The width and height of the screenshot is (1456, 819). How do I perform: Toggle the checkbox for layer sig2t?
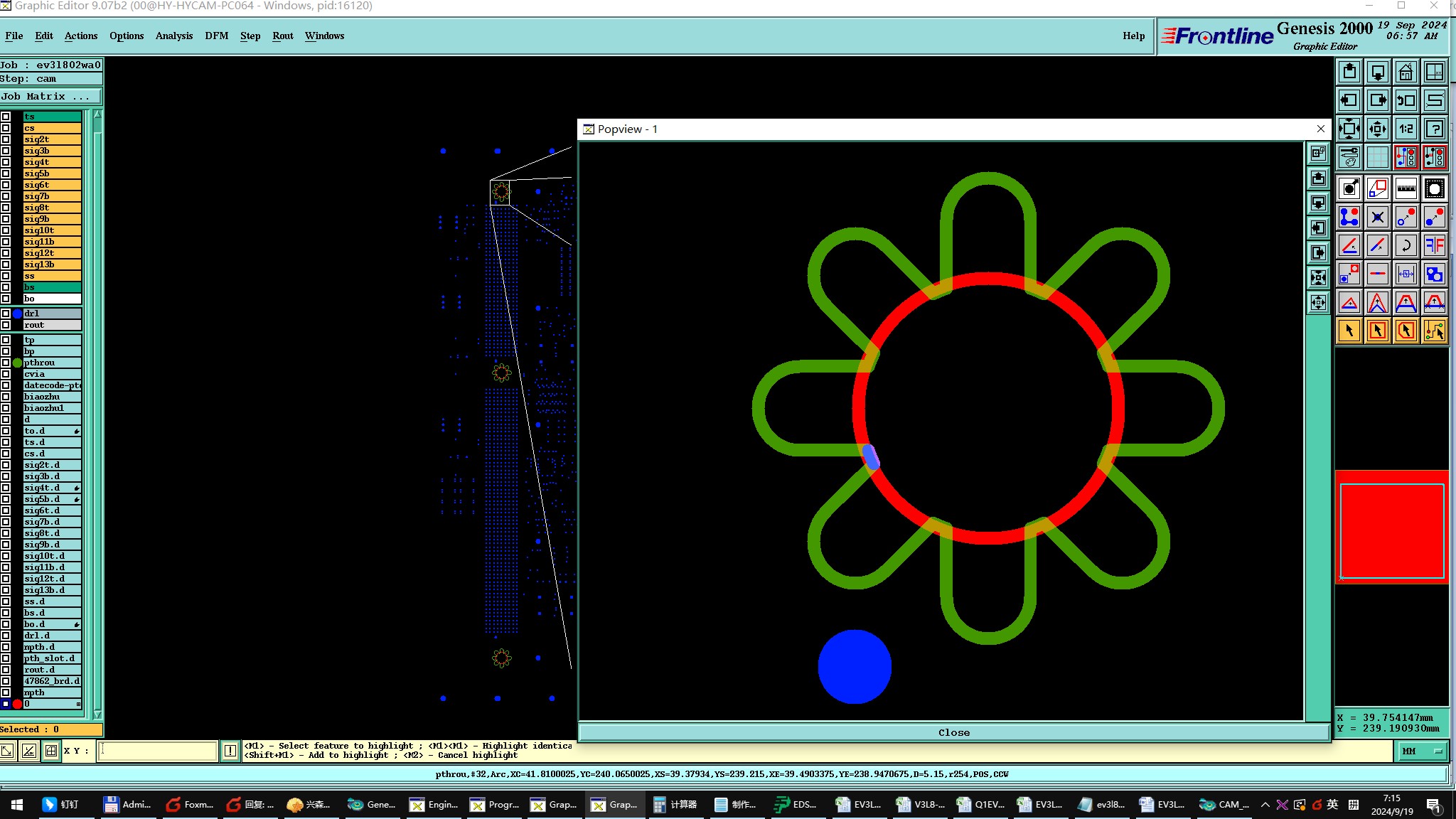[6, 139]
